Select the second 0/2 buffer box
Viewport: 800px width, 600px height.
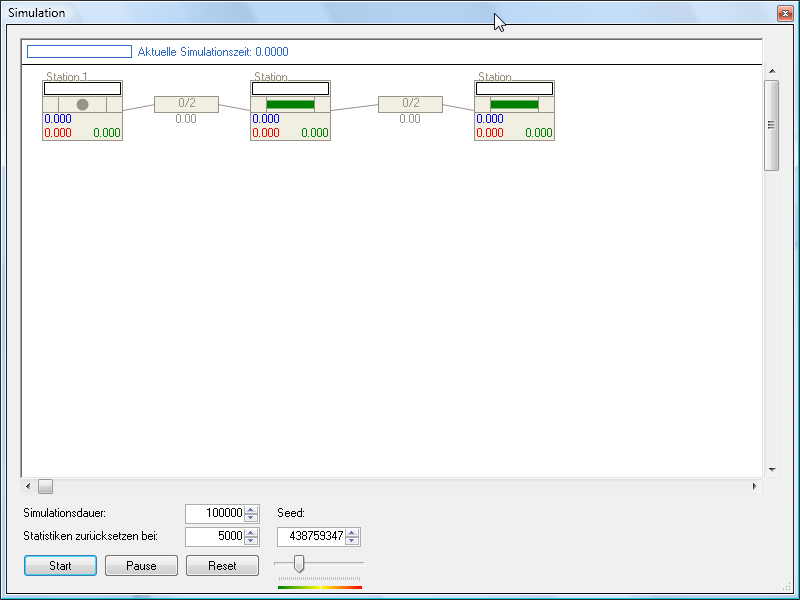click(410, 104)
